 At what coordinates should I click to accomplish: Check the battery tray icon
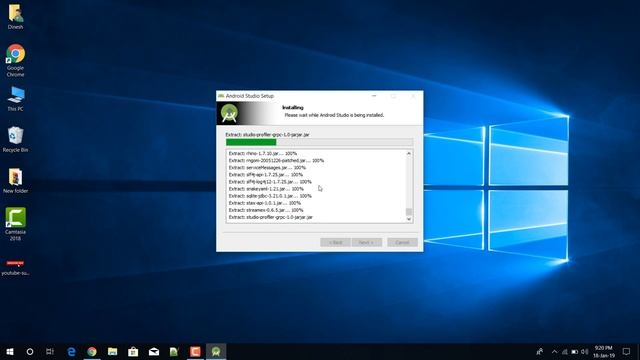[x=575, y=351]
